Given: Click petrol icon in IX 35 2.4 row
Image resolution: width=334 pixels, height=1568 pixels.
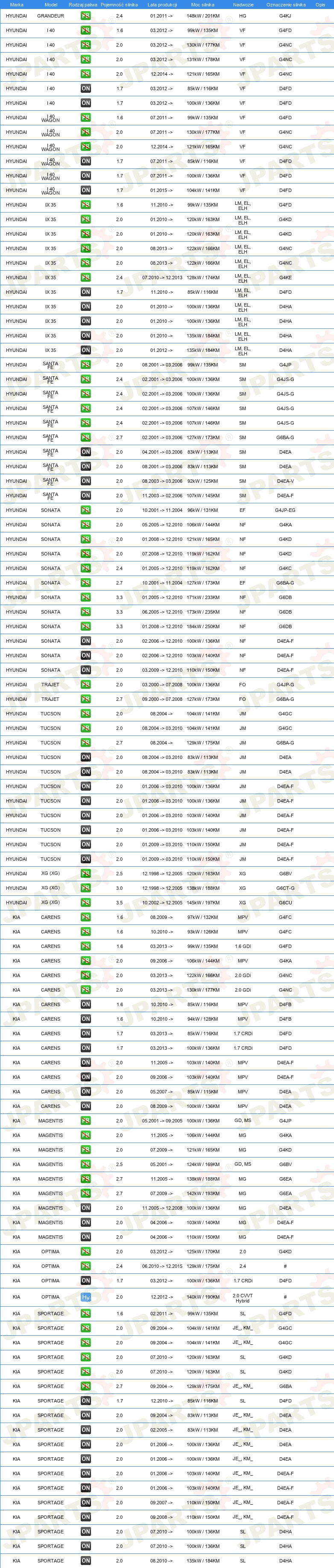Looking at the screenshot, I should tap(86, 278).
